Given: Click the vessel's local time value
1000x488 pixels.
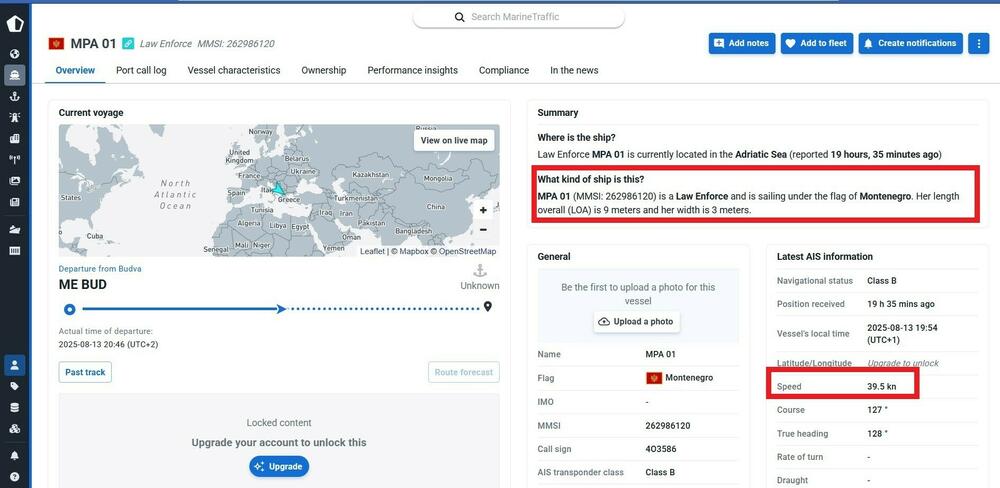Looking at the screenshot, I should tap(900, 334).
